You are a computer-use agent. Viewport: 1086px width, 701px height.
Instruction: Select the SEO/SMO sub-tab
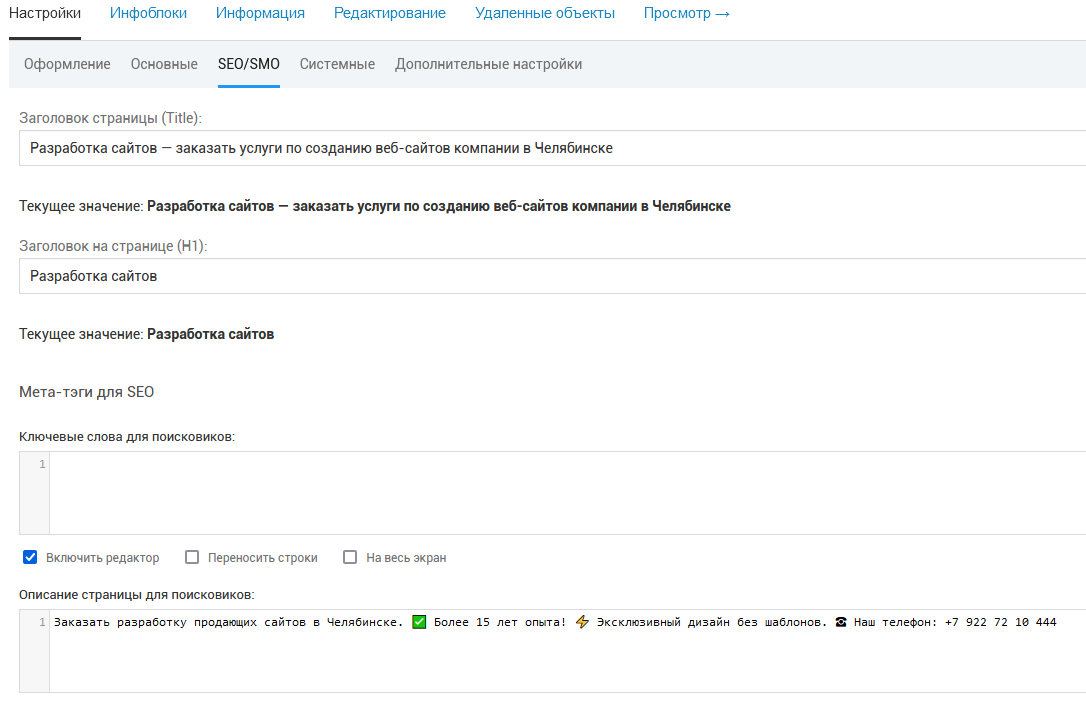pyautogui.click(x=249, y=64)
